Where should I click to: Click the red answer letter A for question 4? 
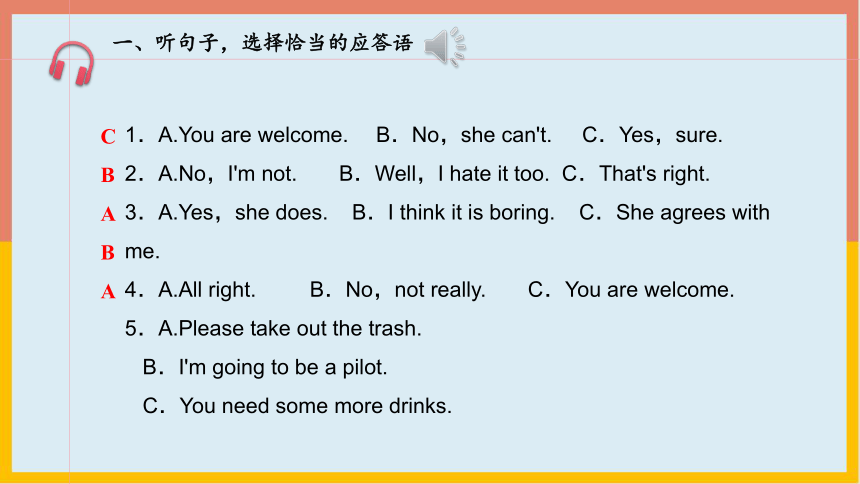(108, 291)
